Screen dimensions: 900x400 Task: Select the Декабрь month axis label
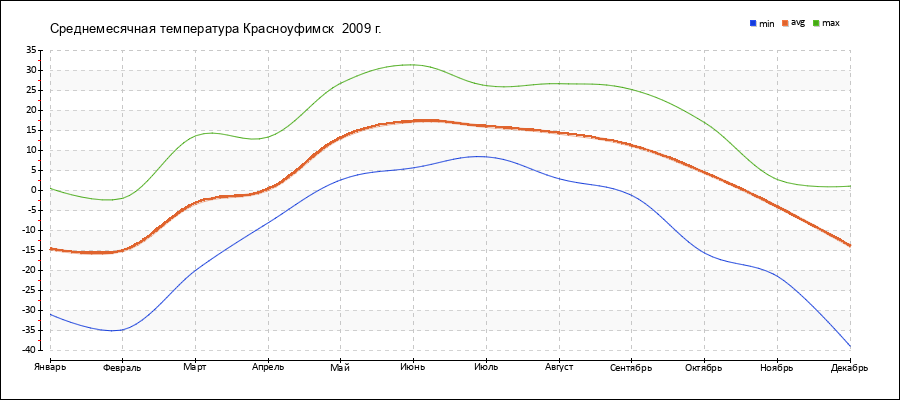click(849, 367)
